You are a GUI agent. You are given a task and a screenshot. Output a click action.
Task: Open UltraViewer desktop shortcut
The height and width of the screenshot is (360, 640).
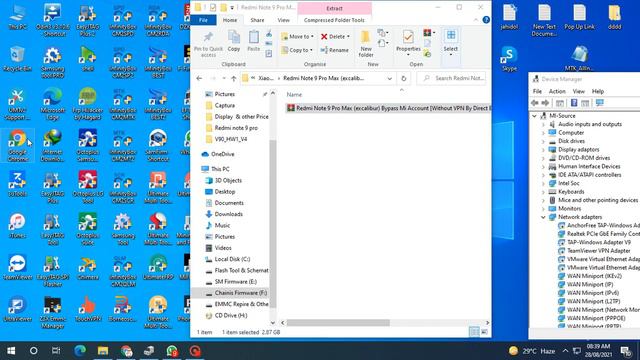[x=18, y=309]
